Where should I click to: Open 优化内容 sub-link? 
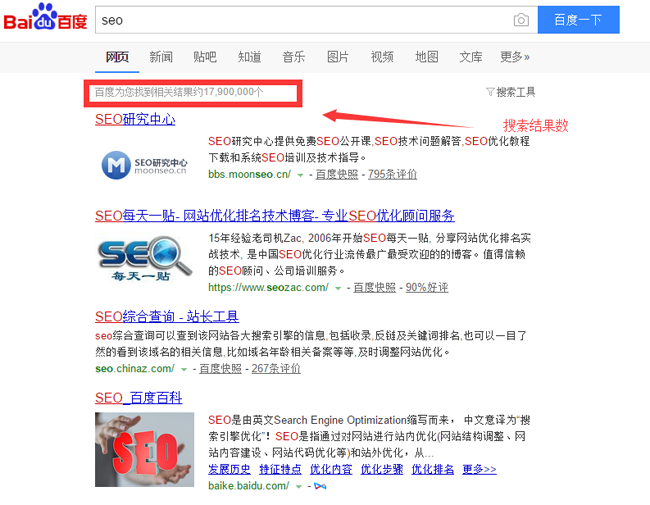(331, 469)
